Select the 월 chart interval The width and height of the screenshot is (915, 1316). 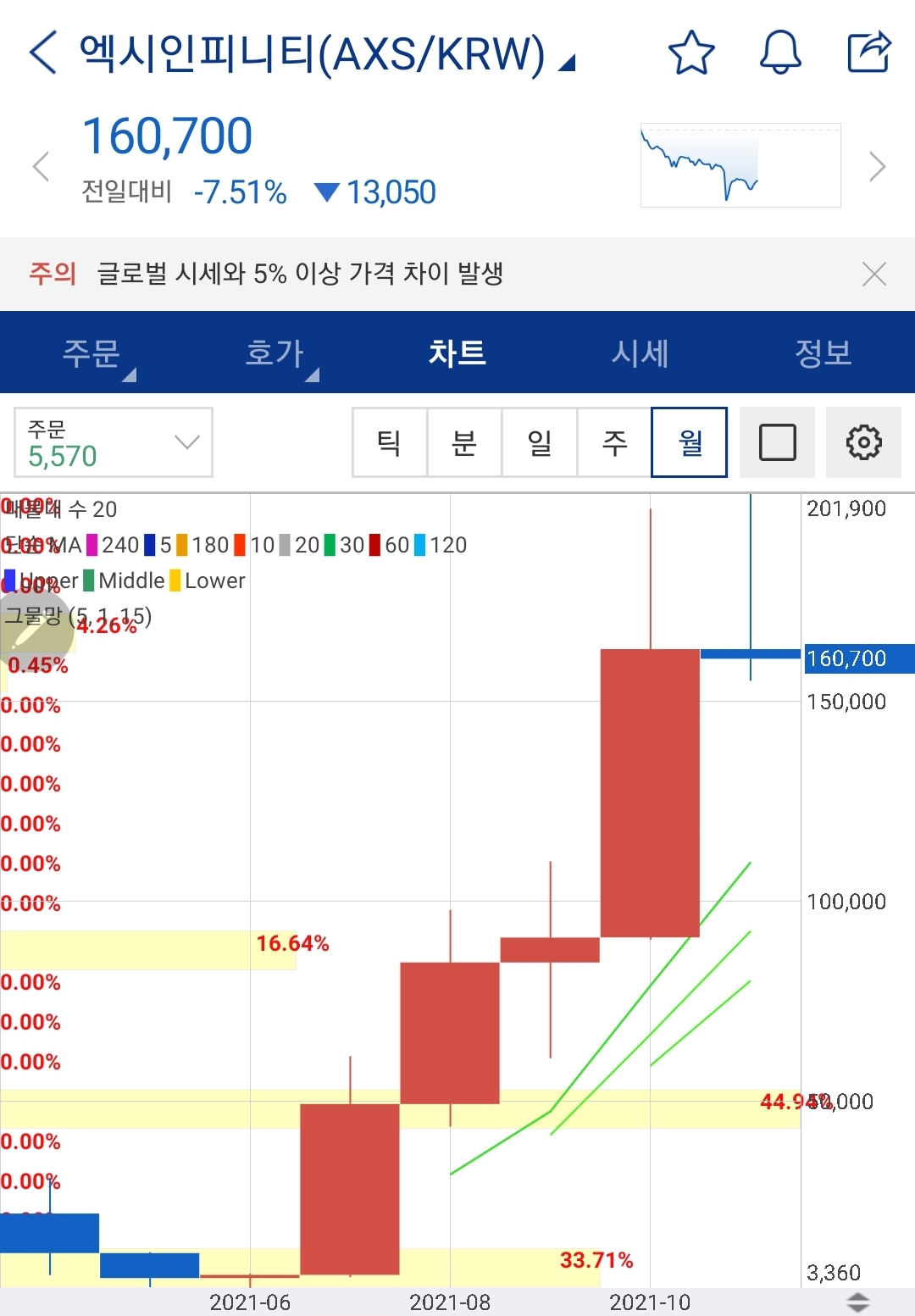[x=690, y=442]
